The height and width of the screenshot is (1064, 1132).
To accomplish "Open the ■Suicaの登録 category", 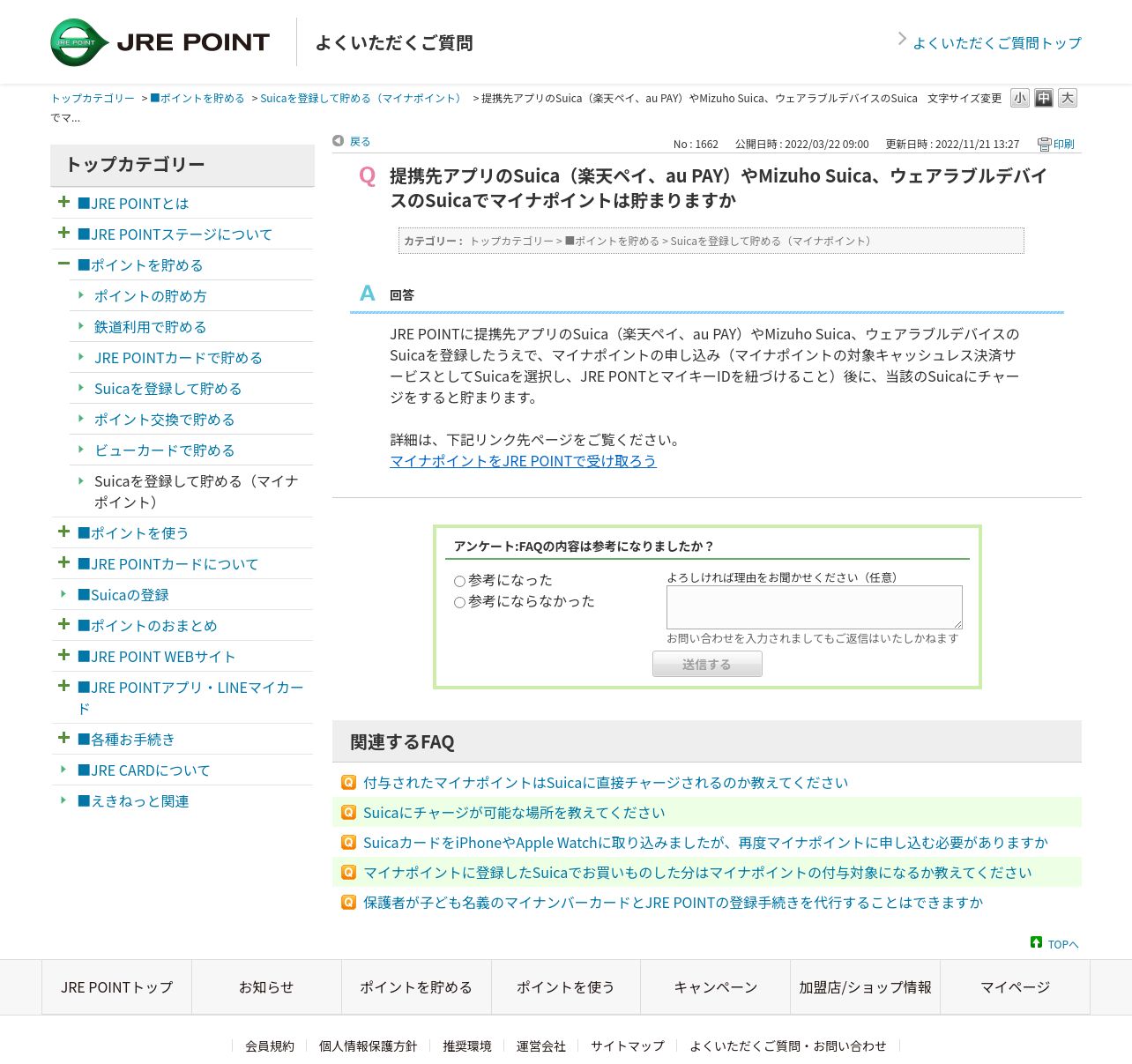I will click(123, 595).
